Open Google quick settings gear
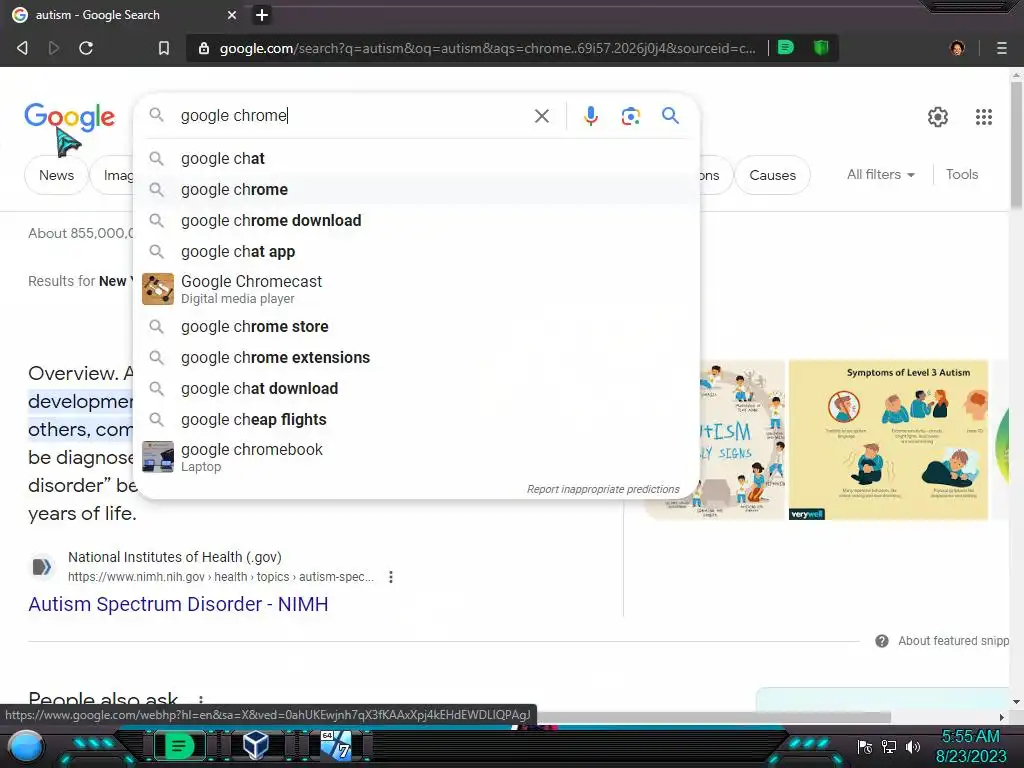 [x=938, y=117]
